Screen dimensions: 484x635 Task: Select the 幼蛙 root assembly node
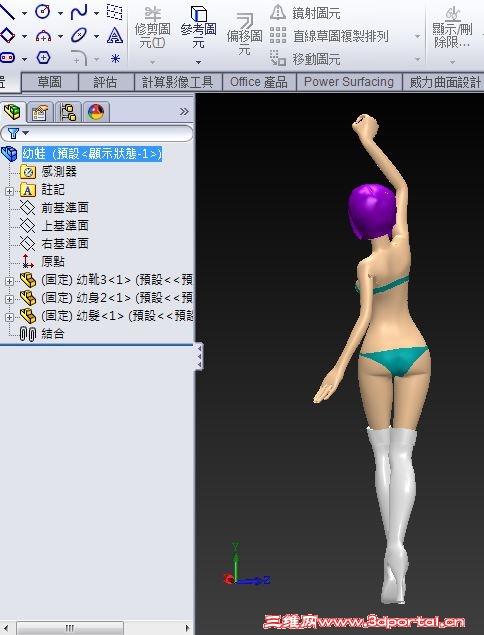[92, 154]
